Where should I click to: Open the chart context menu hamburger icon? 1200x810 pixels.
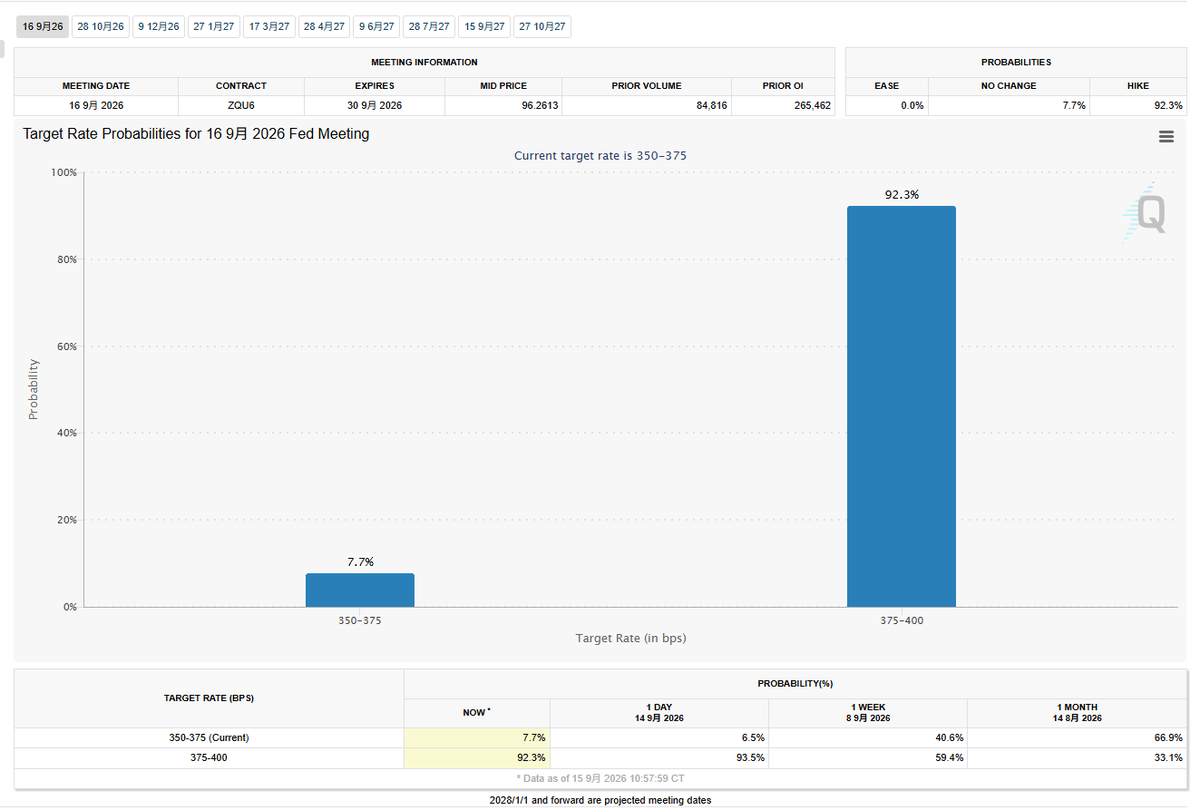coord(1166,137)
